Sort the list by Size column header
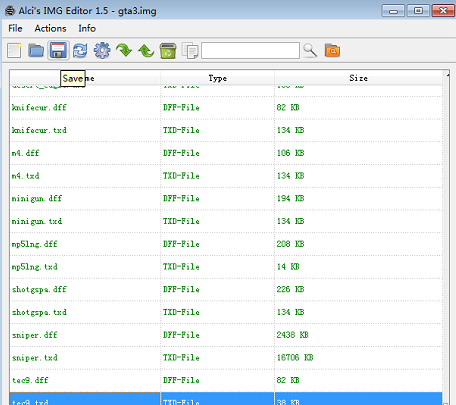456x405 pixels. tap(358, 78)
